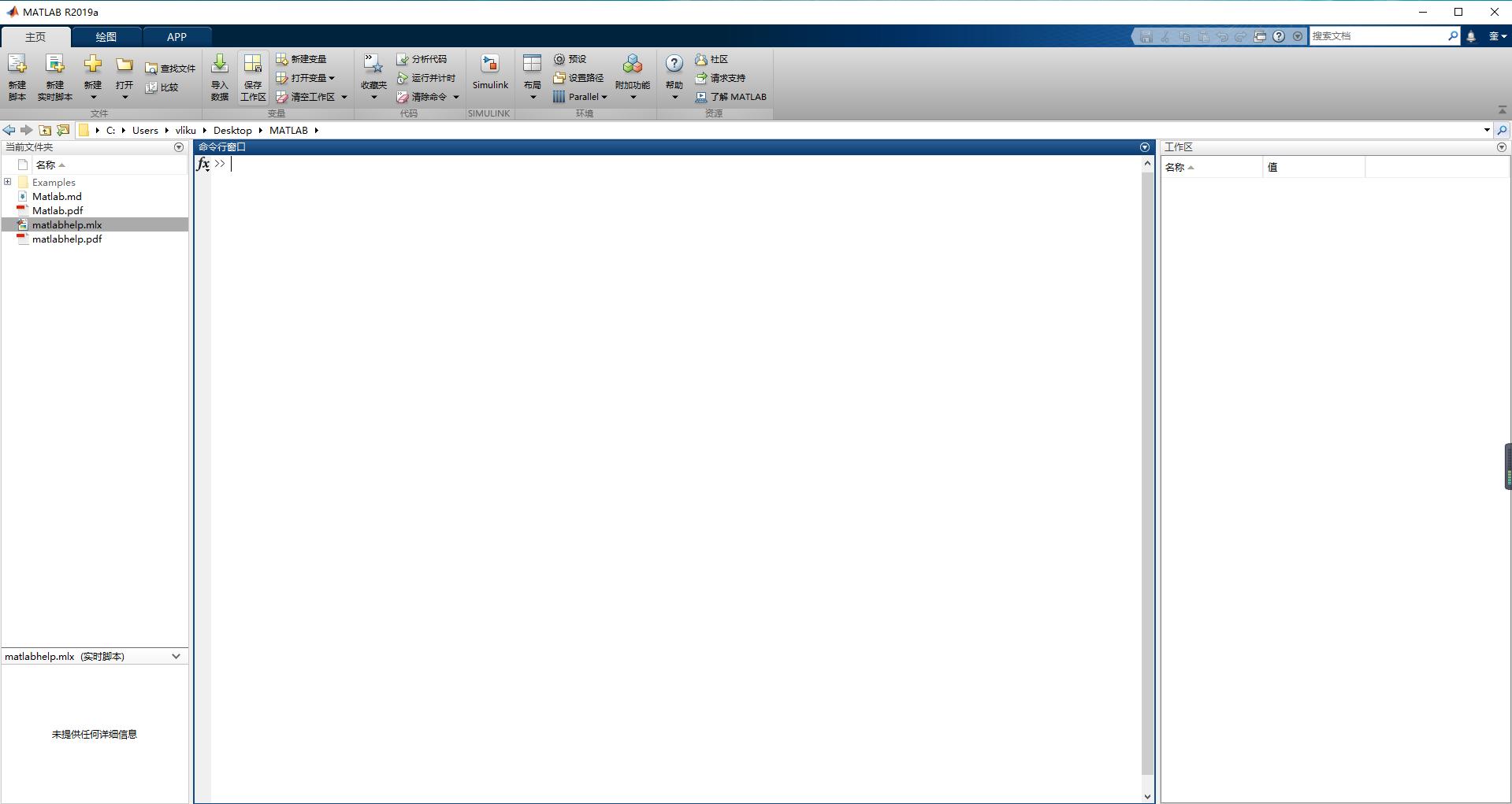Screen dimensions: 1512x804
Task: Launch the 比较 compare files tool
Action: 162,87
